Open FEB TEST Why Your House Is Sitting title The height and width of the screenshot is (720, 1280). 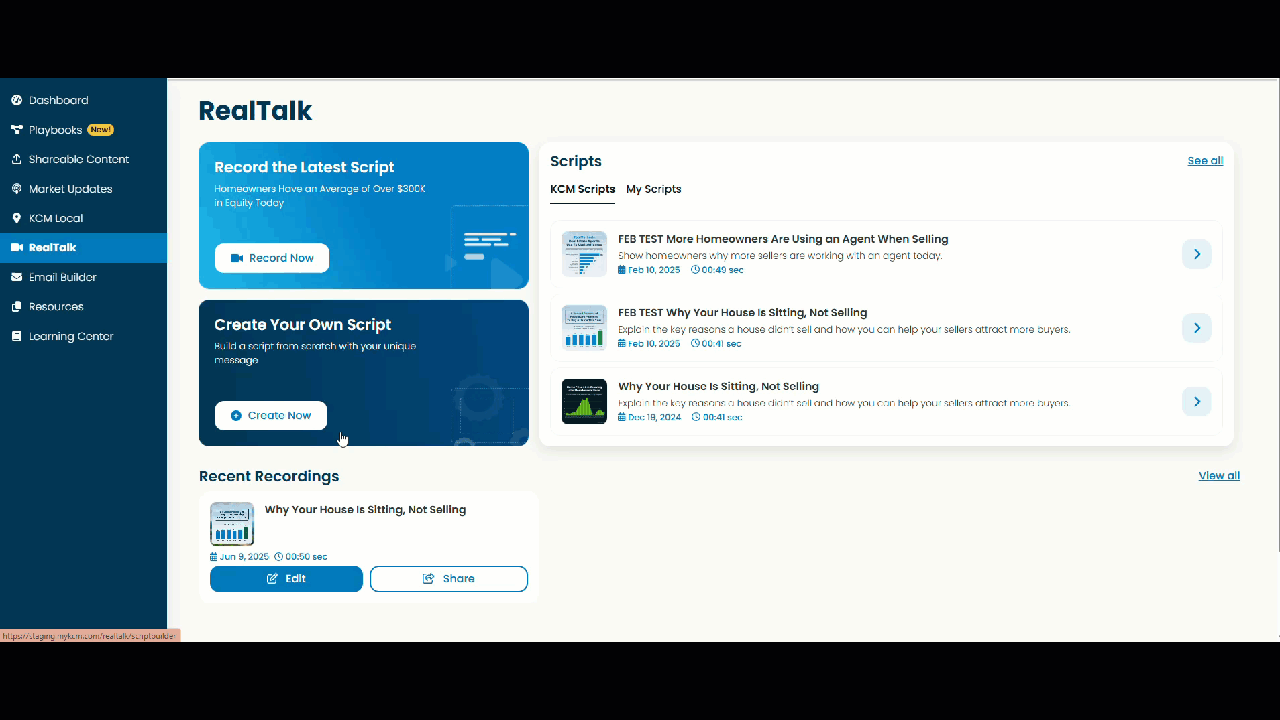point(743,312)
